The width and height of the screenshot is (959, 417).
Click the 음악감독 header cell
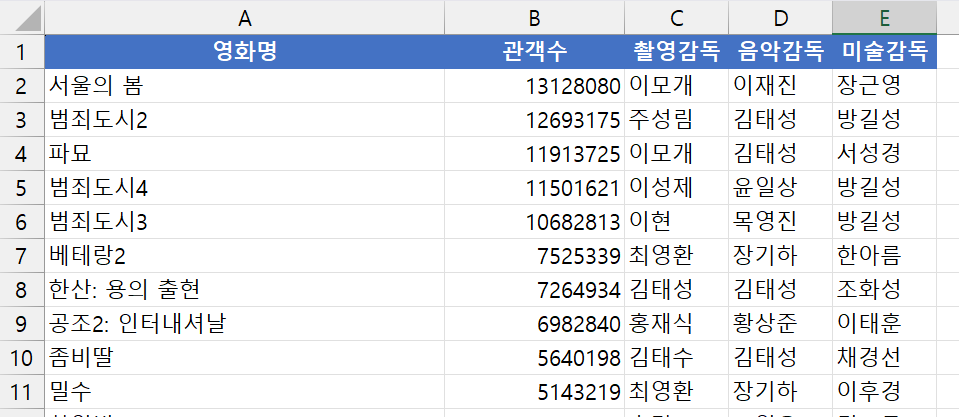(780, 52)
